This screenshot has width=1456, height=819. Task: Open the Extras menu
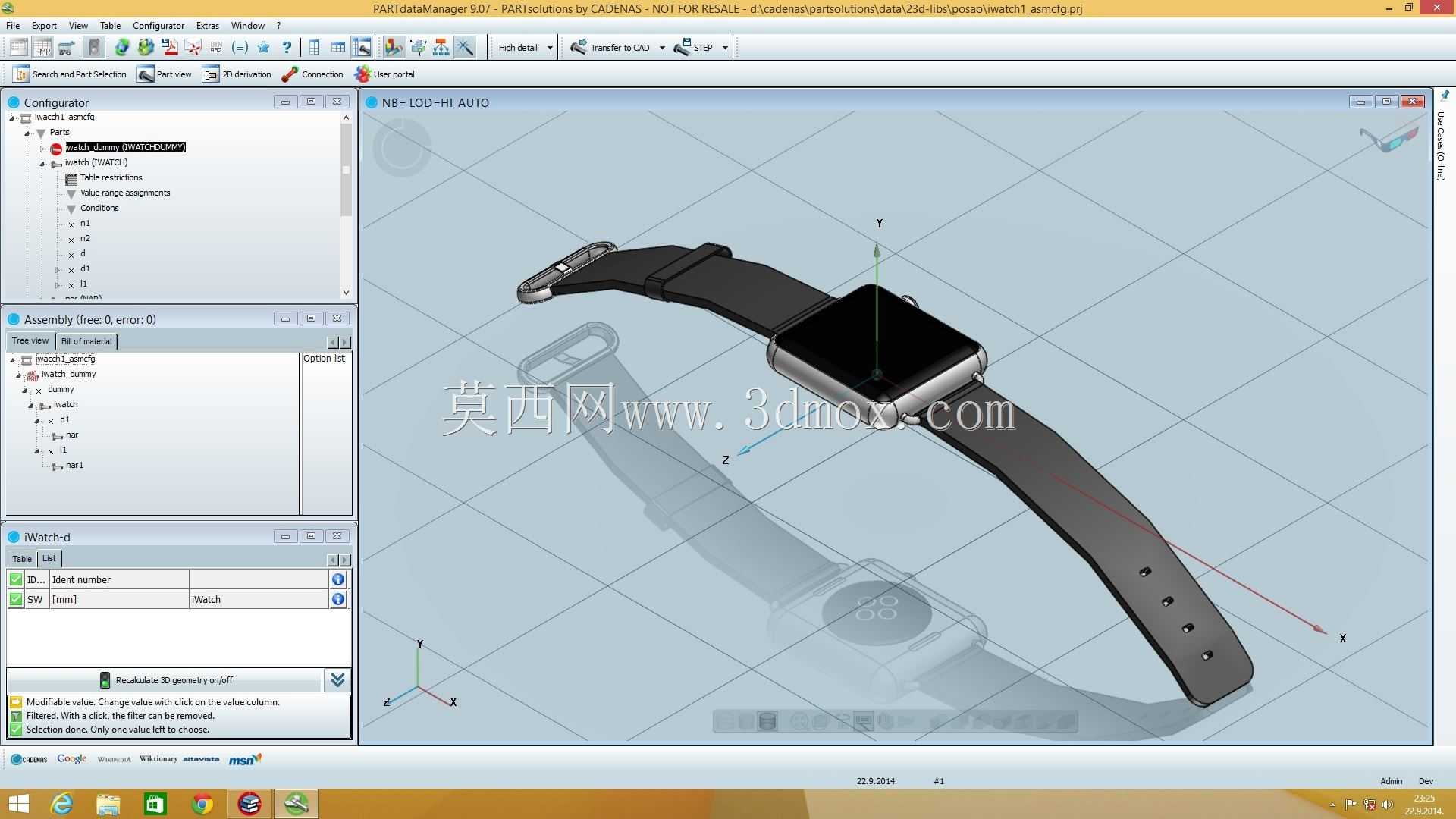(x=207, y=26)
